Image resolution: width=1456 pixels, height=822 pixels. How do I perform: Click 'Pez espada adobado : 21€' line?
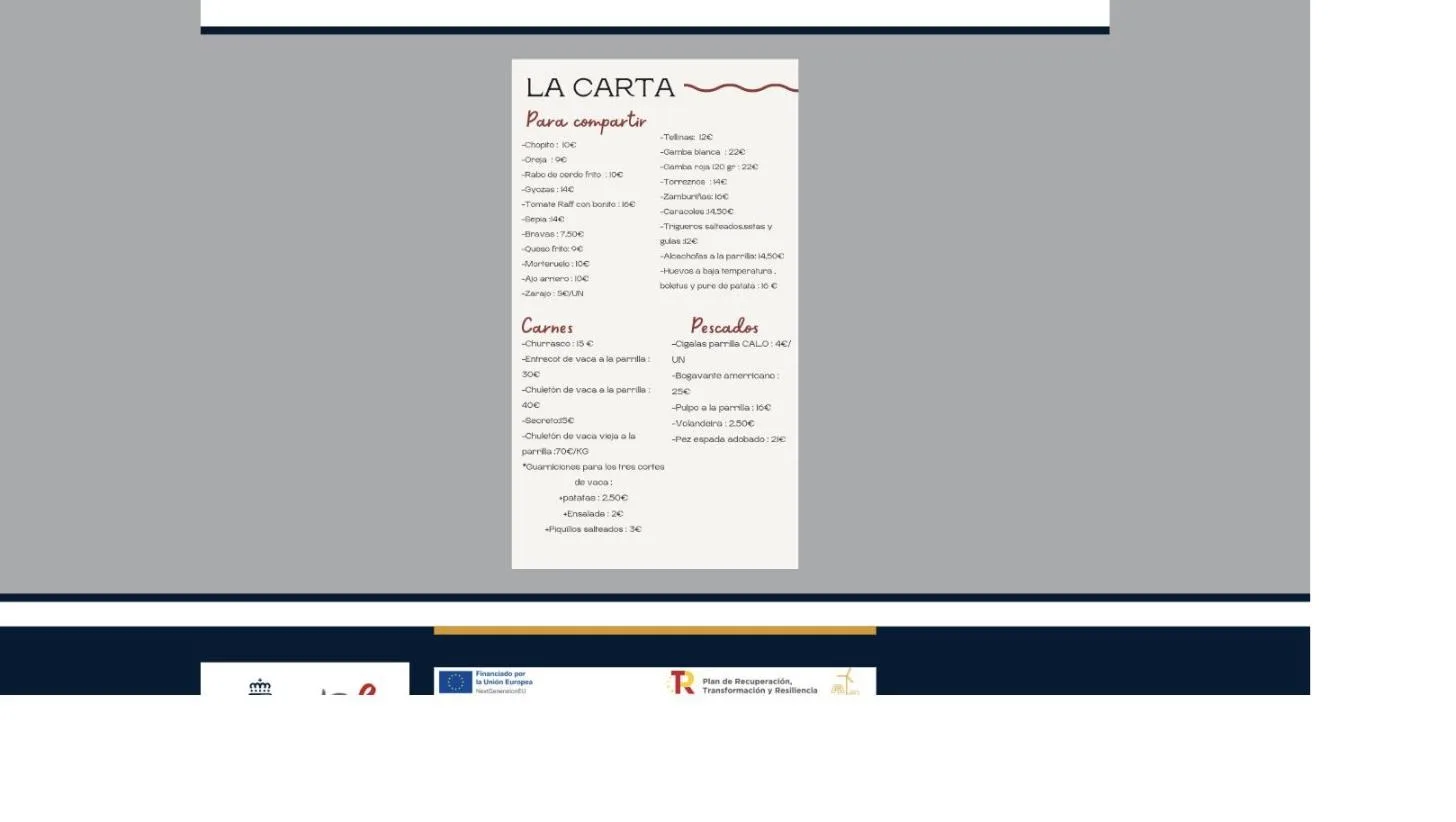point(729,440)
